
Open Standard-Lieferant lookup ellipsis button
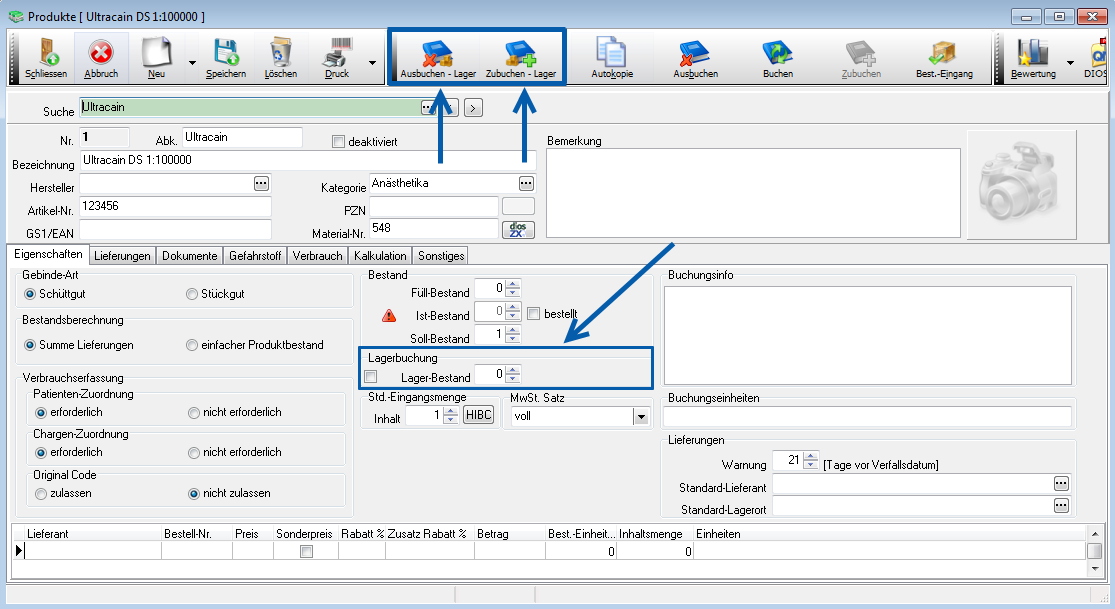(1061, 484)
